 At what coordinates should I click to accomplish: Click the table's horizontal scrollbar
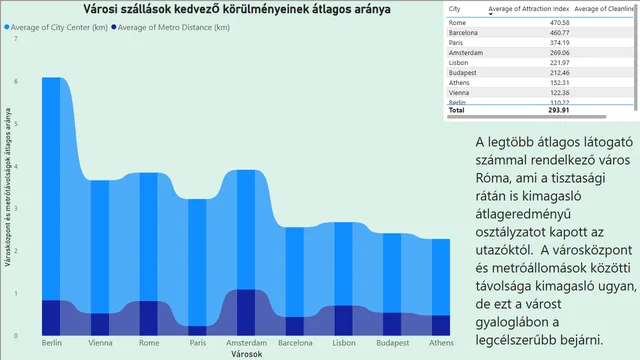(527, 117)
